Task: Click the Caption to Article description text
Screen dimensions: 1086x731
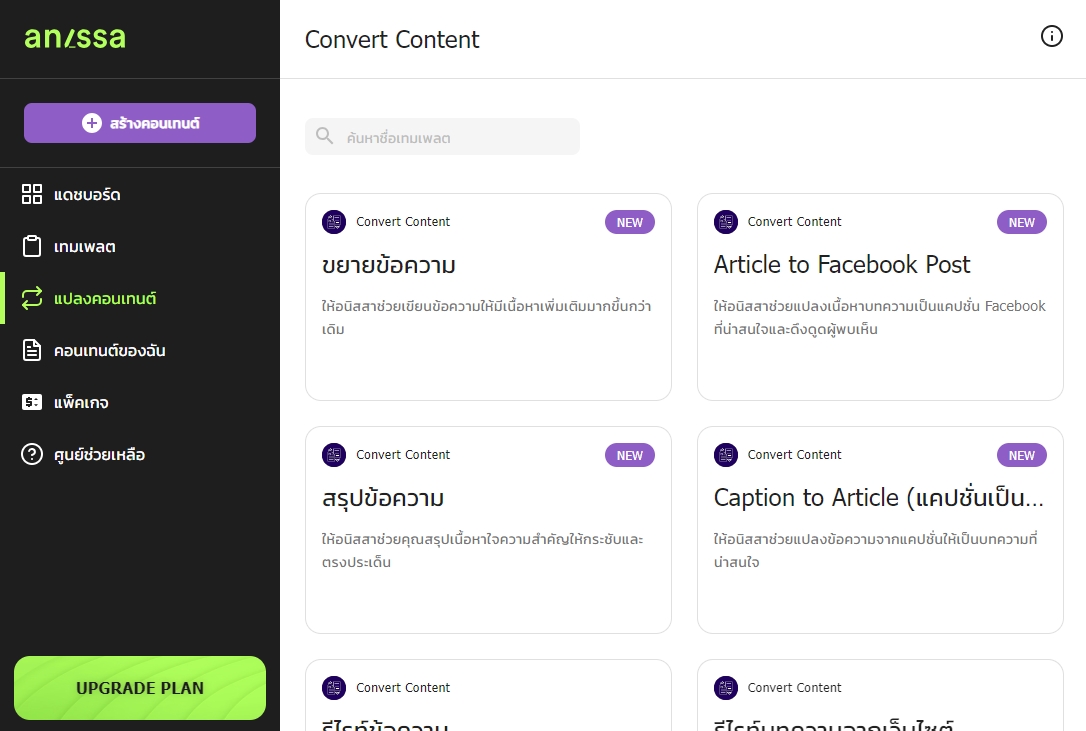Action: click(875, 550)
